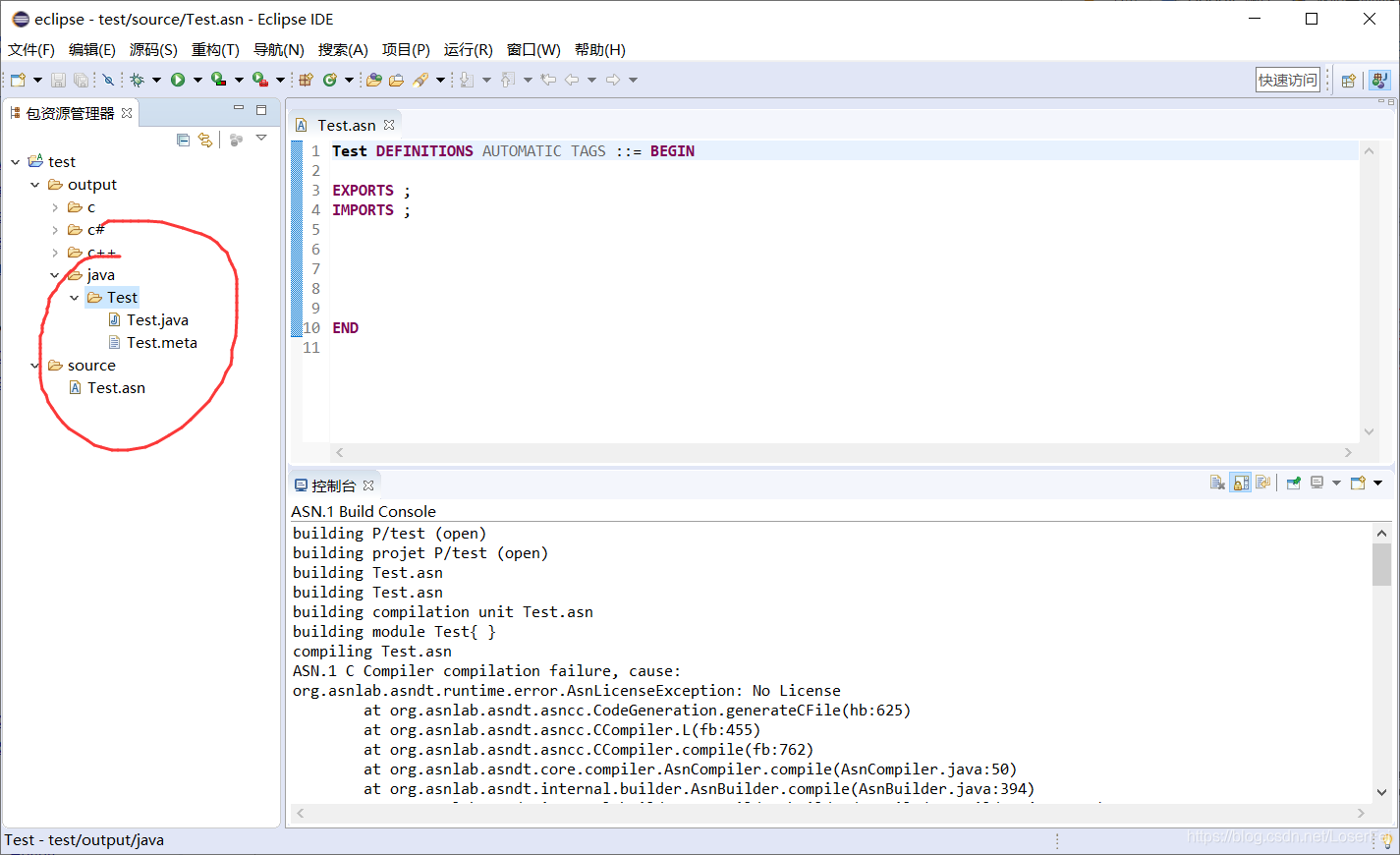The image size is (1400, 855).
Task: Expand the c# folder
Action: 55,230
